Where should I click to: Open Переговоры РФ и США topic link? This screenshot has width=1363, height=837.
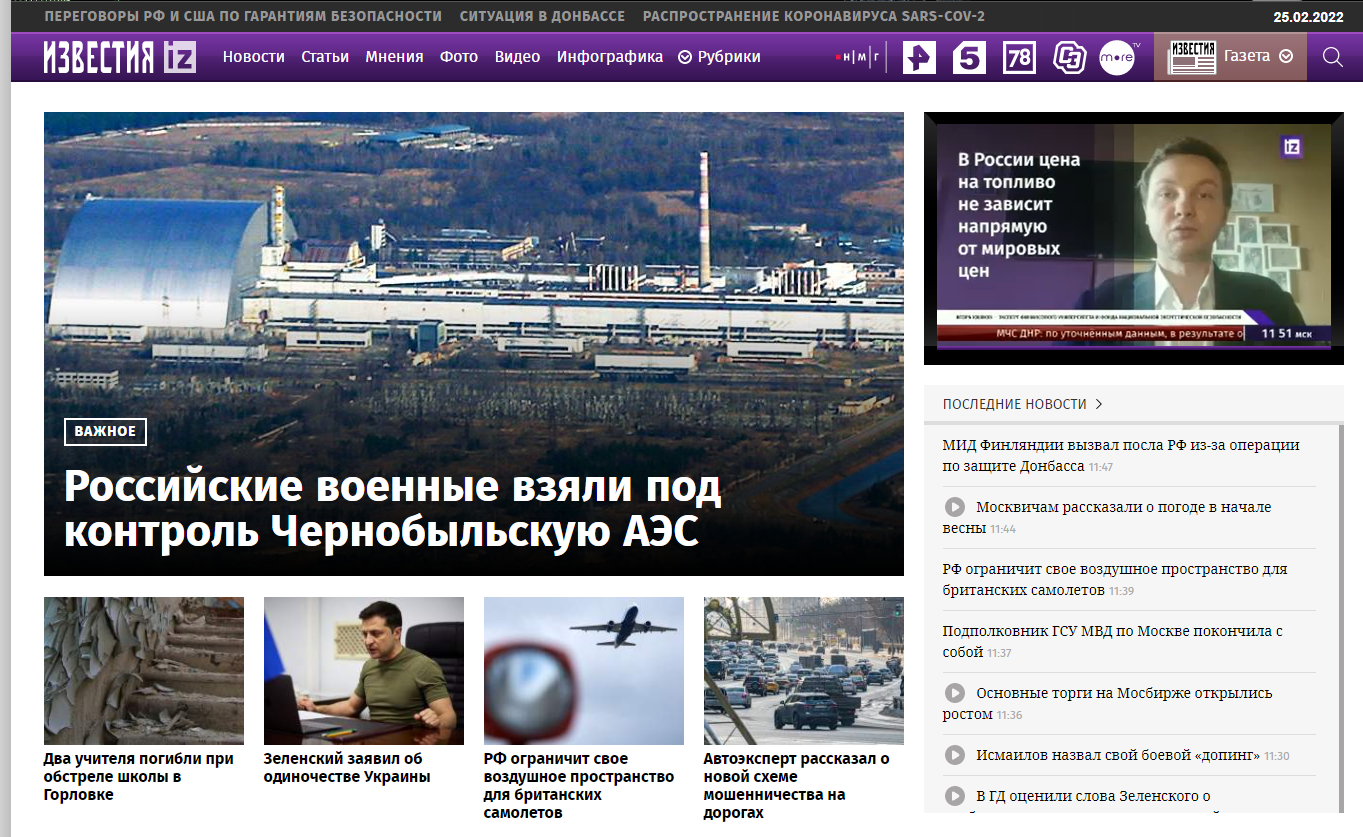click(x=244, y=16)
